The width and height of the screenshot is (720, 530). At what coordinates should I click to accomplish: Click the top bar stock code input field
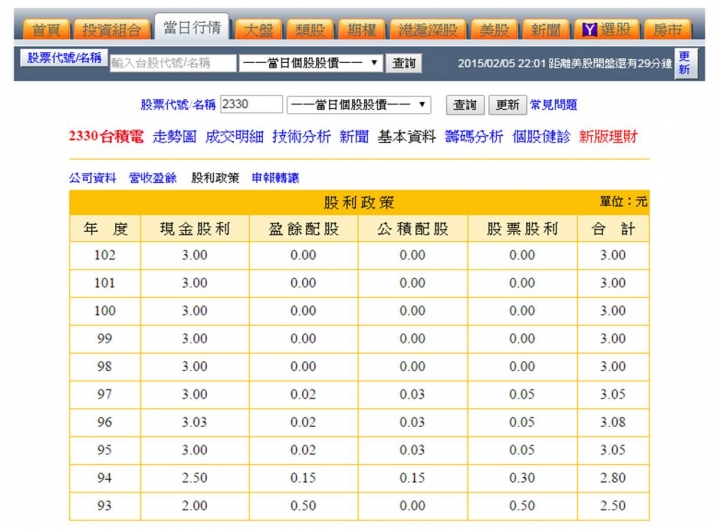click(x=173, y=63)
